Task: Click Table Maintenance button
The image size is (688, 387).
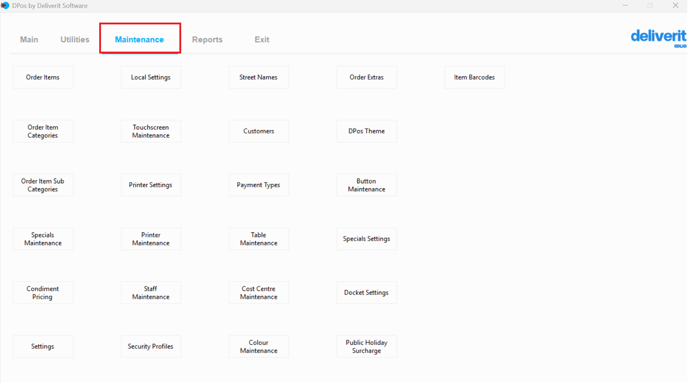Action: tap(259, 239)
